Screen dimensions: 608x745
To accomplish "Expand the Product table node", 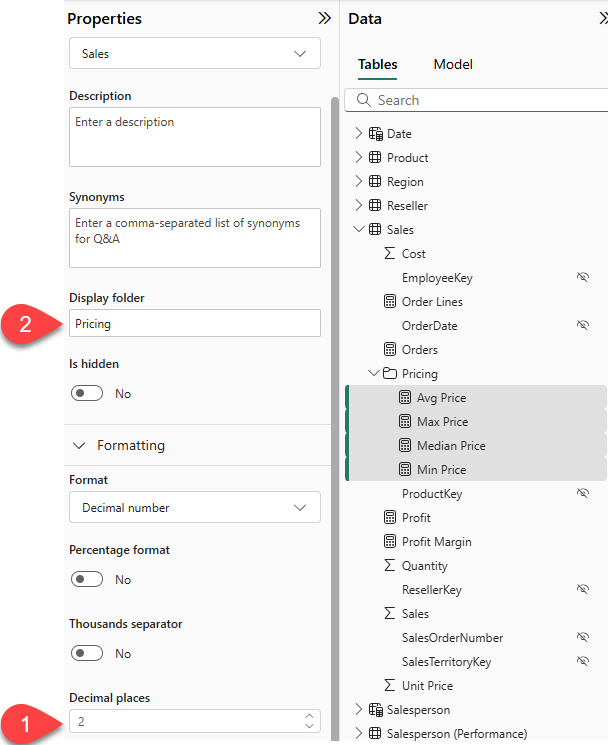I will coord(360,158).
